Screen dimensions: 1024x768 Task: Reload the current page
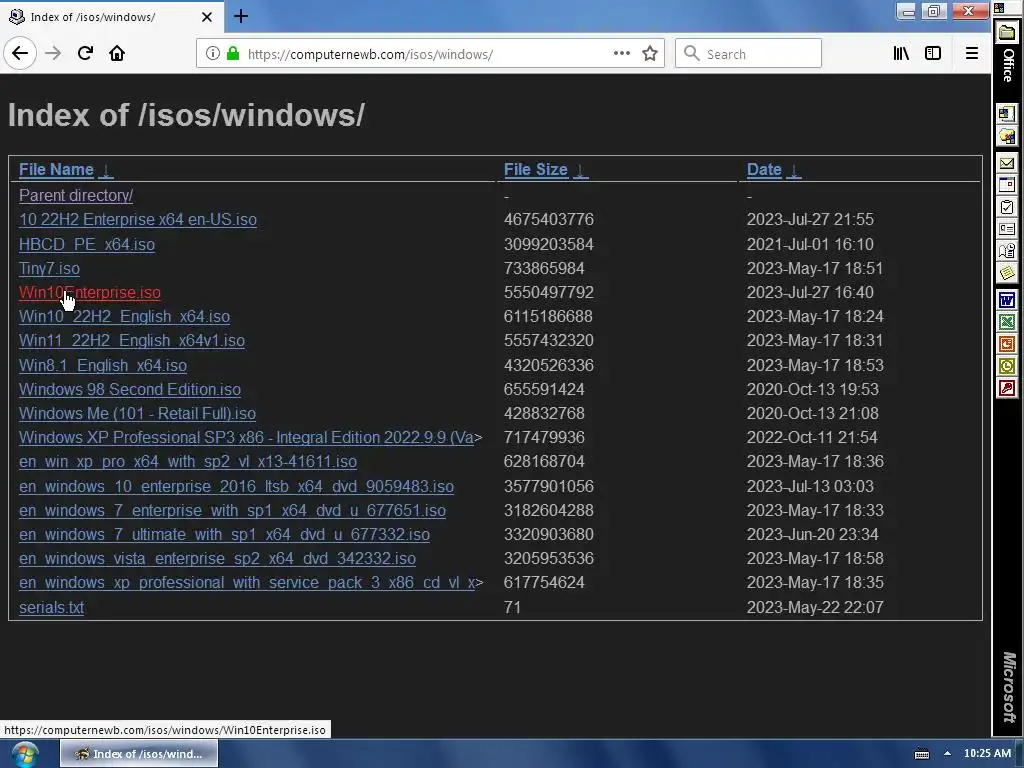(x=85, y=54)
